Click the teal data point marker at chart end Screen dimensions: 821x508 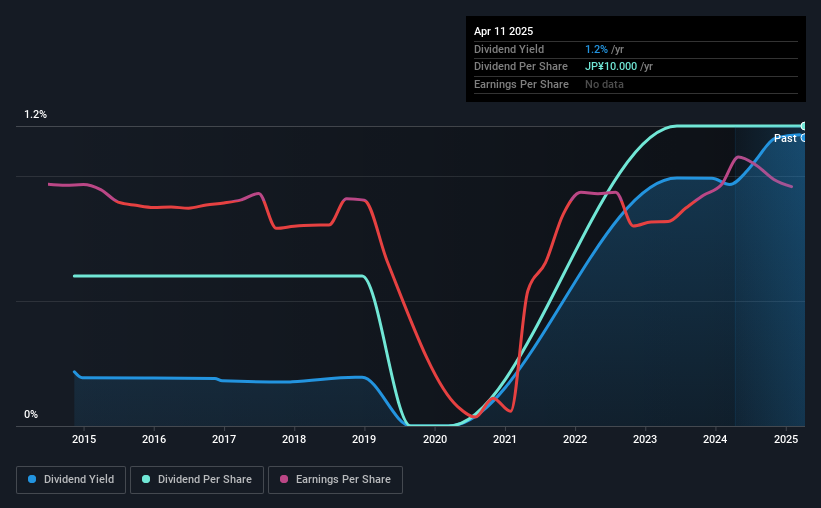tap(804, 126)
